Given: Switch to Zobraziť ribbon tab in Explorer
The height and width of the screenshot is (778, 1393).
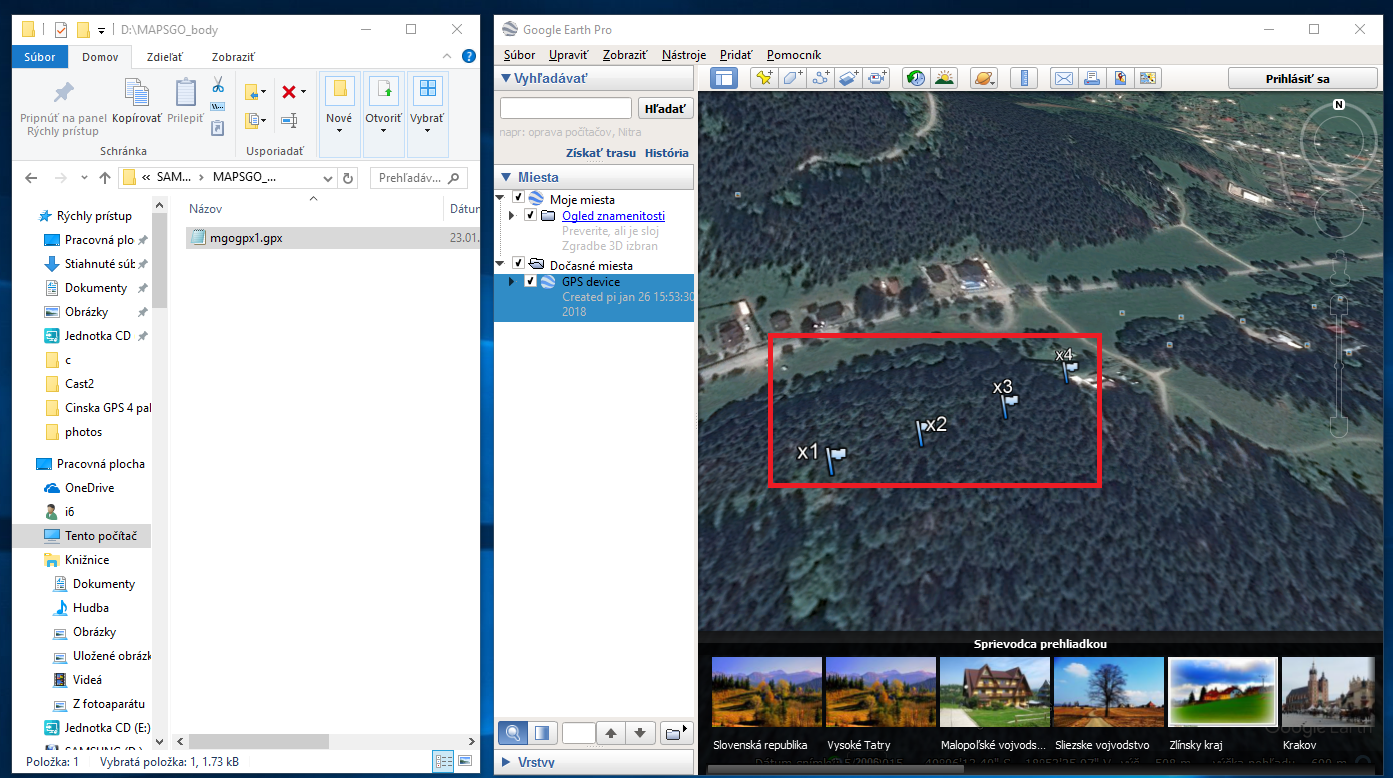Looking at the screenshot, I should [233, 57].
